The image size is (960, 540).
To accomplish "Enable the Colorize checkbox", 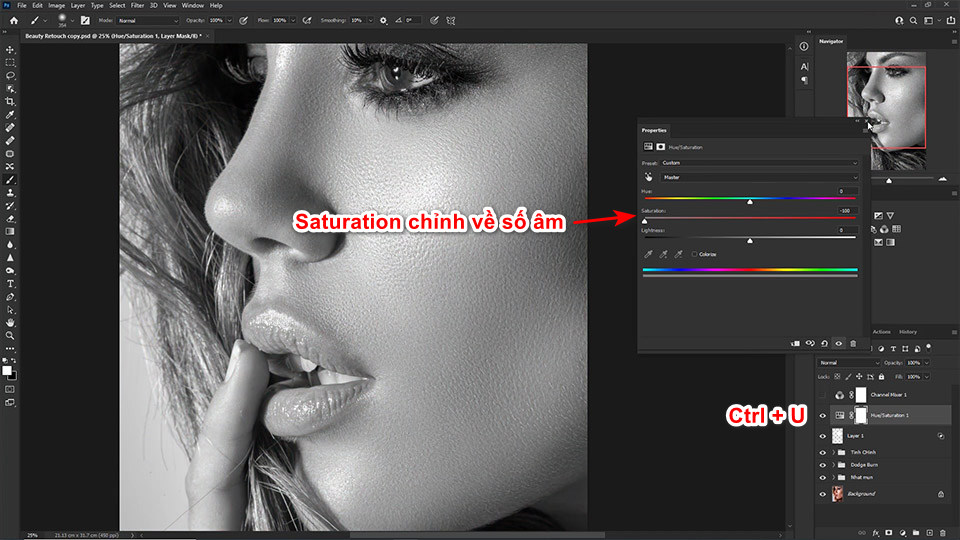I will point(694,254).
